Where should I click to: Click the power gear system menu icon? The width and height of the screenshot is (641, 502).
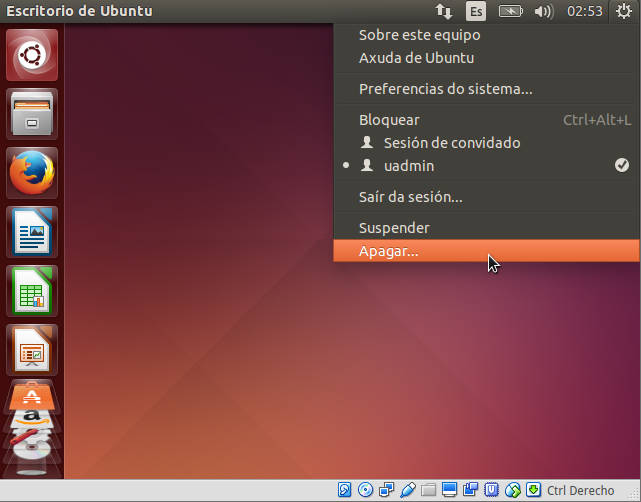[x=624, y=11]
